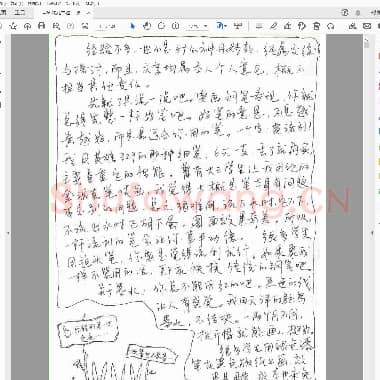Switch to the 工具 tab
Viewport: 380px width, 380px height.
pos(19,12)
